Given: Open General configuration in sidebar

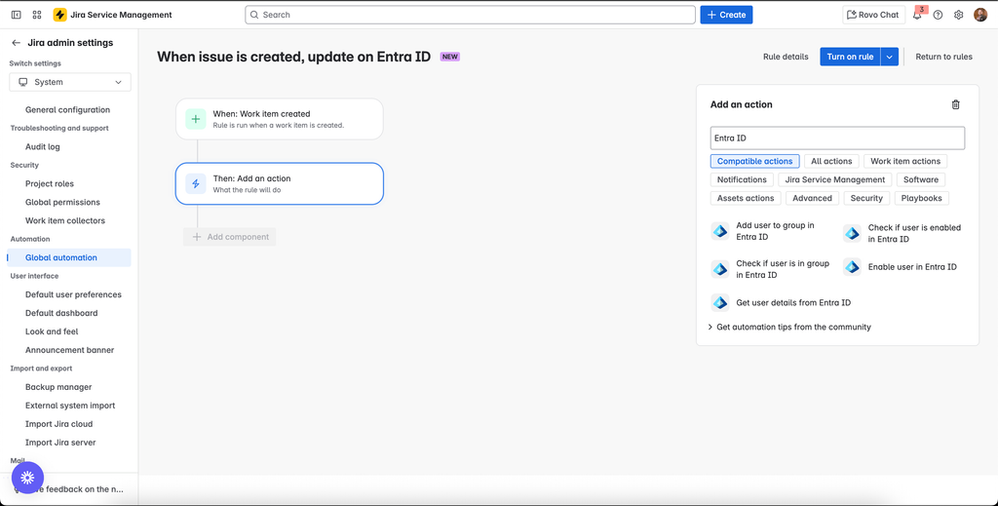Looking at the screenshot, I should (67, 109).
